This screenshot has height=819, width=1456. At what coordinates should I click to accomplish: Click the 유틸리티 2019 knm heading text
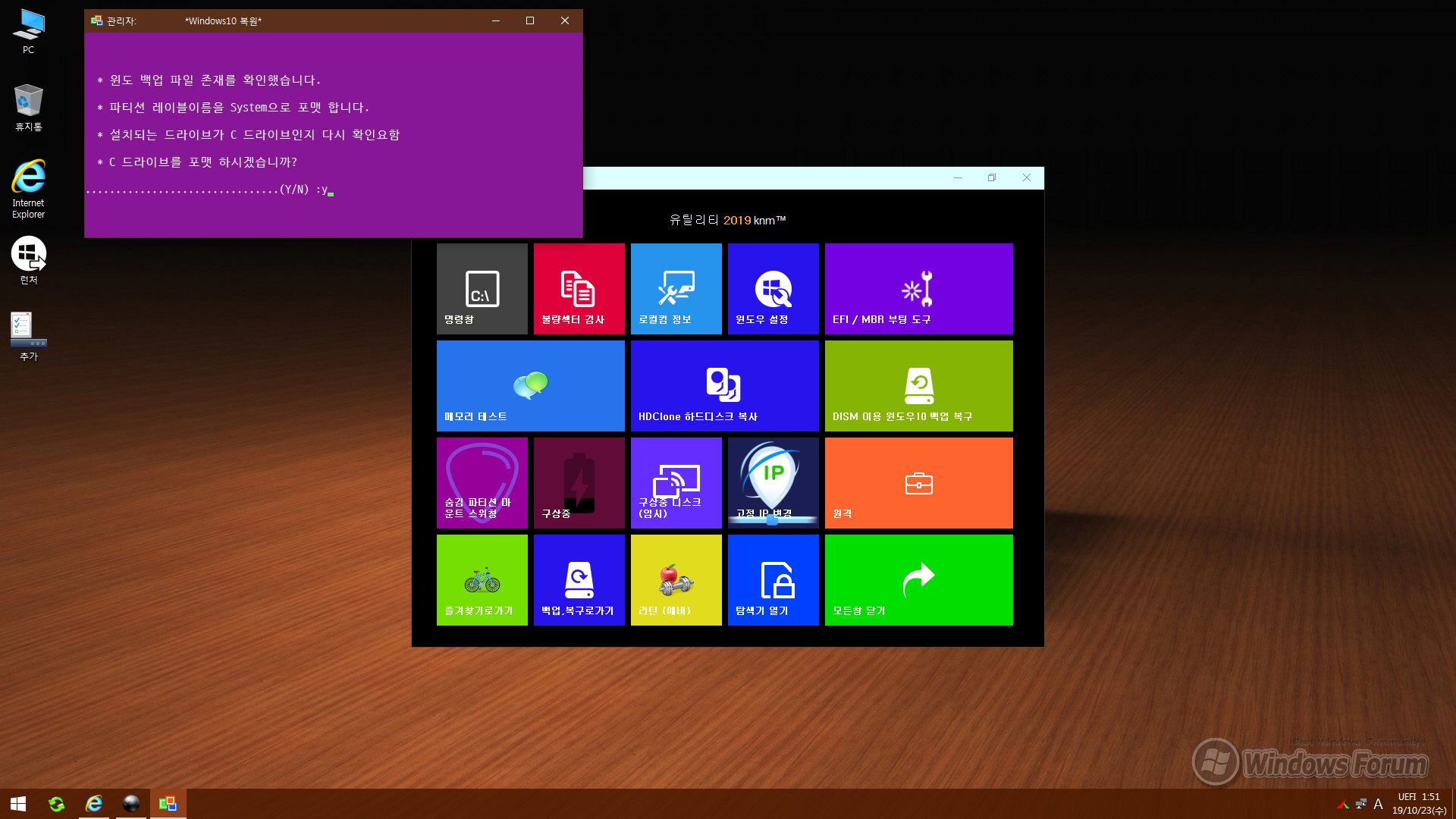click(x=727, y=220)
